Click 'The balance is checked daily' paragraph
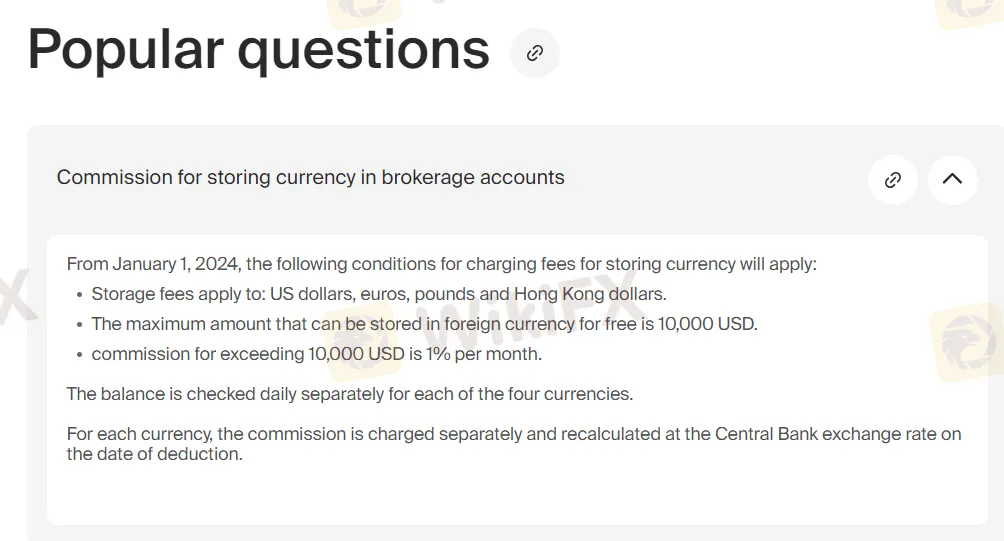 (x=350, y=394)
